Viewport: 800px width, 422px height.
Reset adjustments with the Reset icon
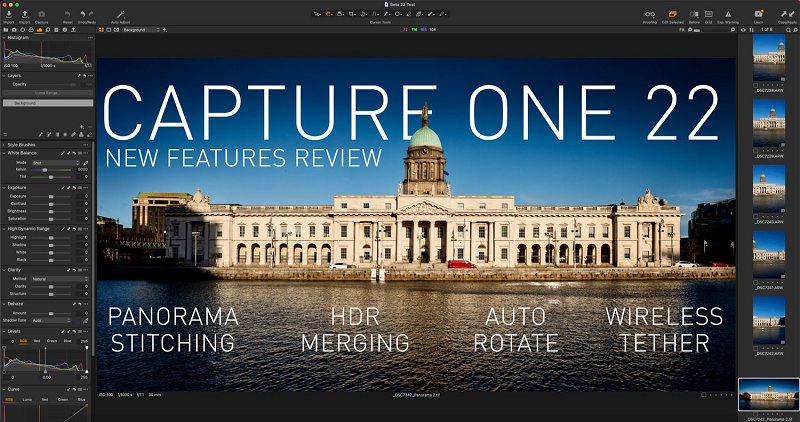(67, 14)
